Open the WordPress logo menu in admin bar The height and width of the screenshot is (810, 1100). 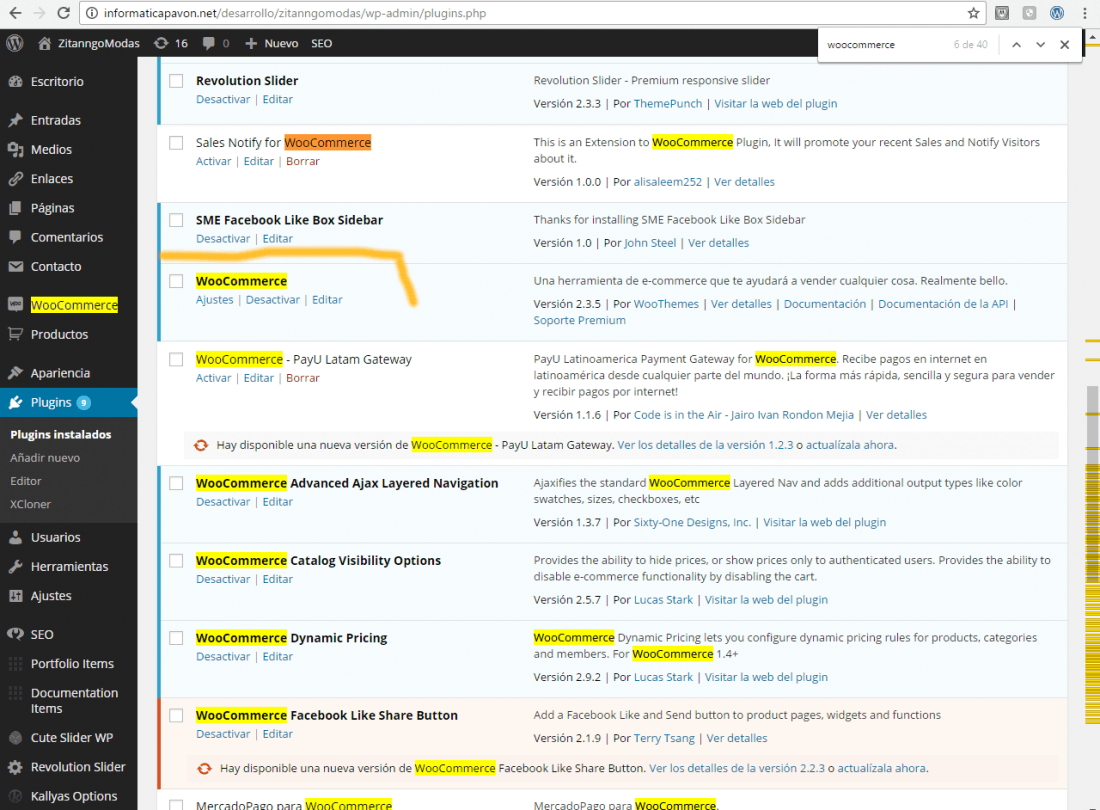coord(15,43)
